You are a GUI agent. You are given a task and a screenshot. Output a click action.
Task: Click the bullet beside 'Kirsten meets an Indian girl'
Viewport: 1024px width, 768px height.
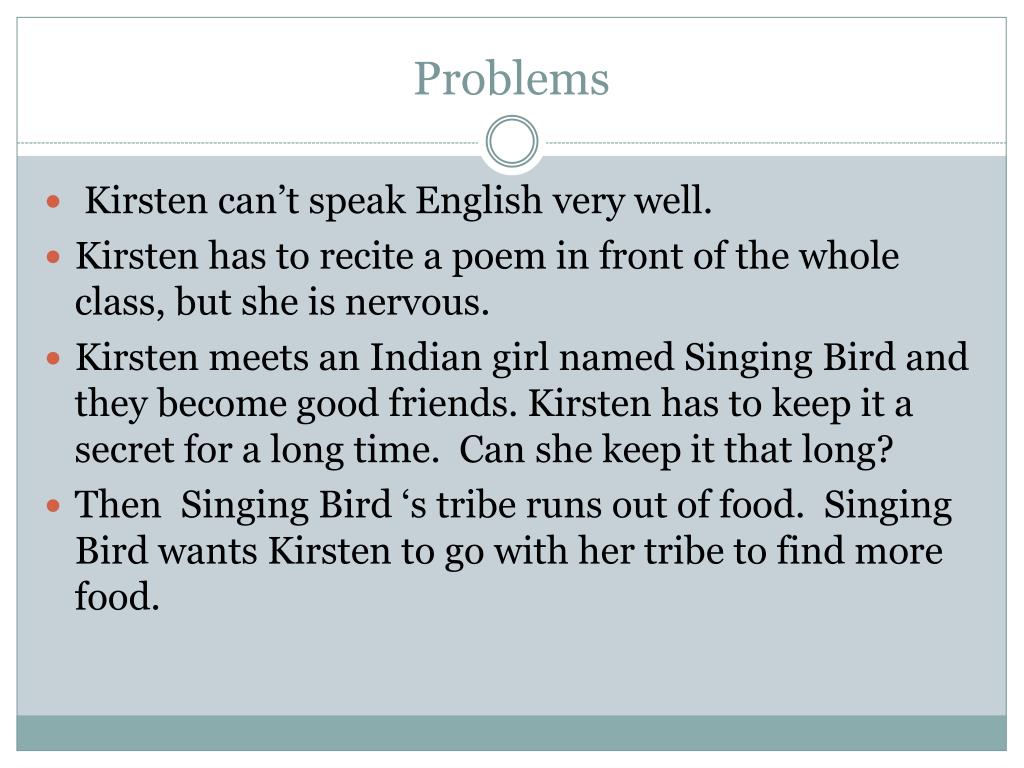pyautogui.click(x=54, y=359)
